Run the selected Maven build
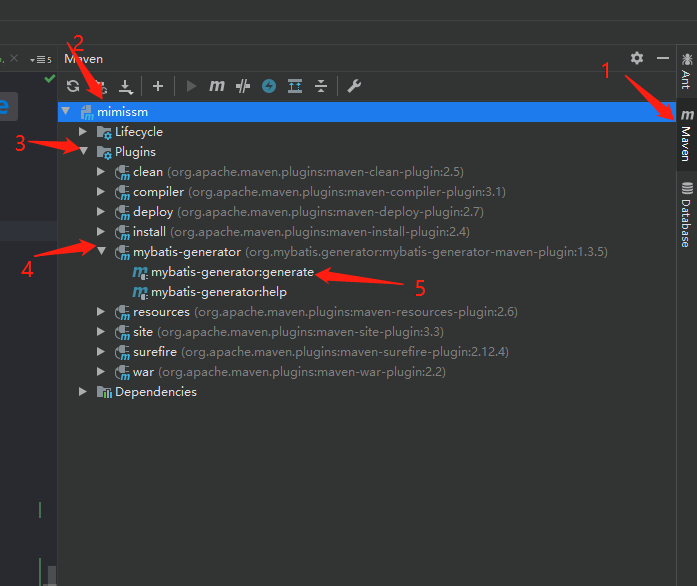697x586 pixels. coord(191,86)
